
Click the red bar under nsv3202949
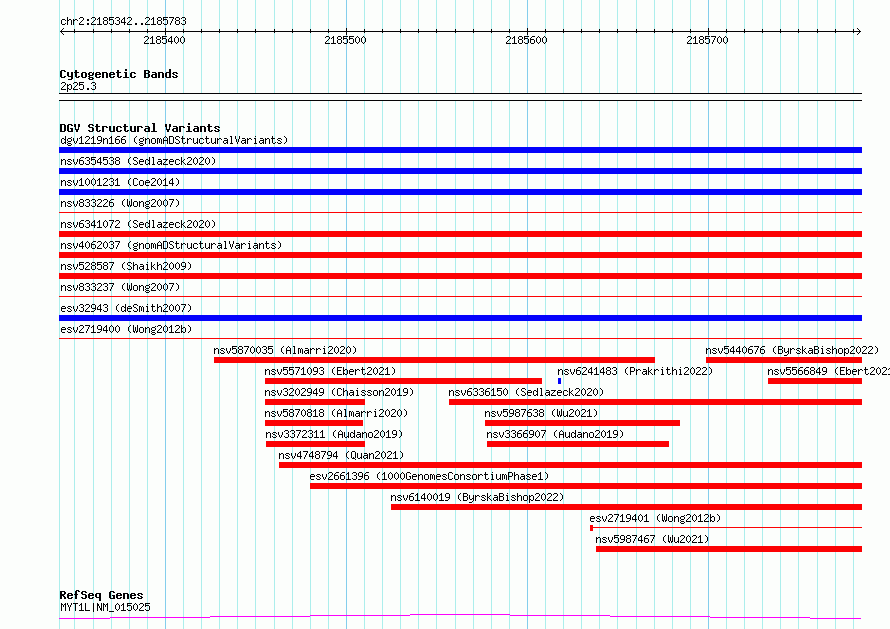(315, 402)
